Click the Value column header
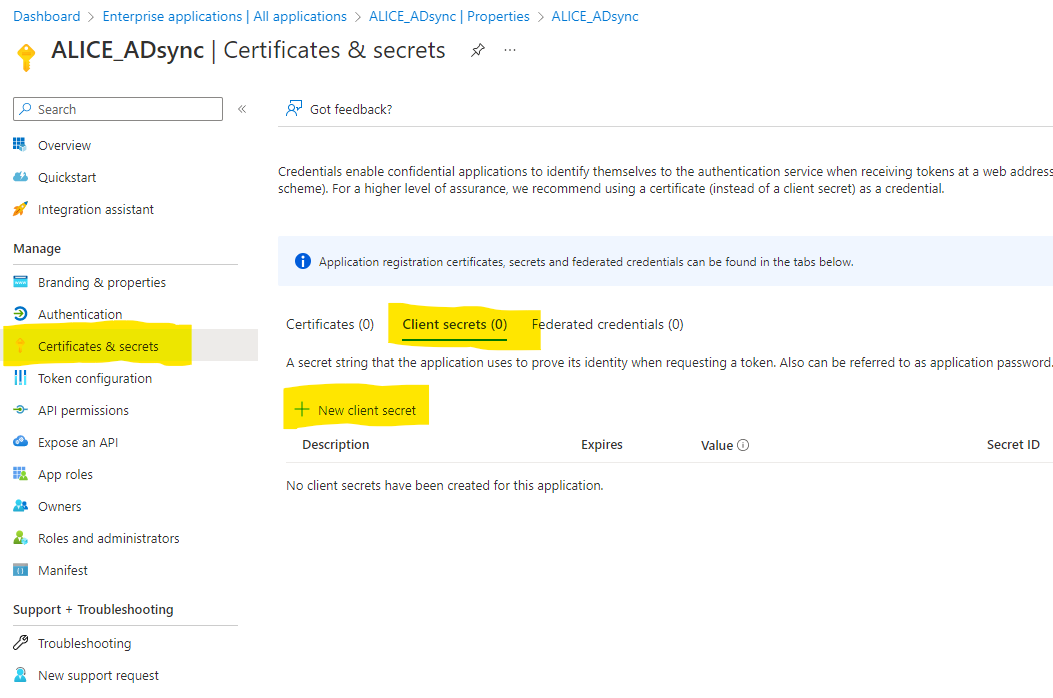The width and height of the screenshot is (1053, 698). pyautogui.click(x=717, y=445)
